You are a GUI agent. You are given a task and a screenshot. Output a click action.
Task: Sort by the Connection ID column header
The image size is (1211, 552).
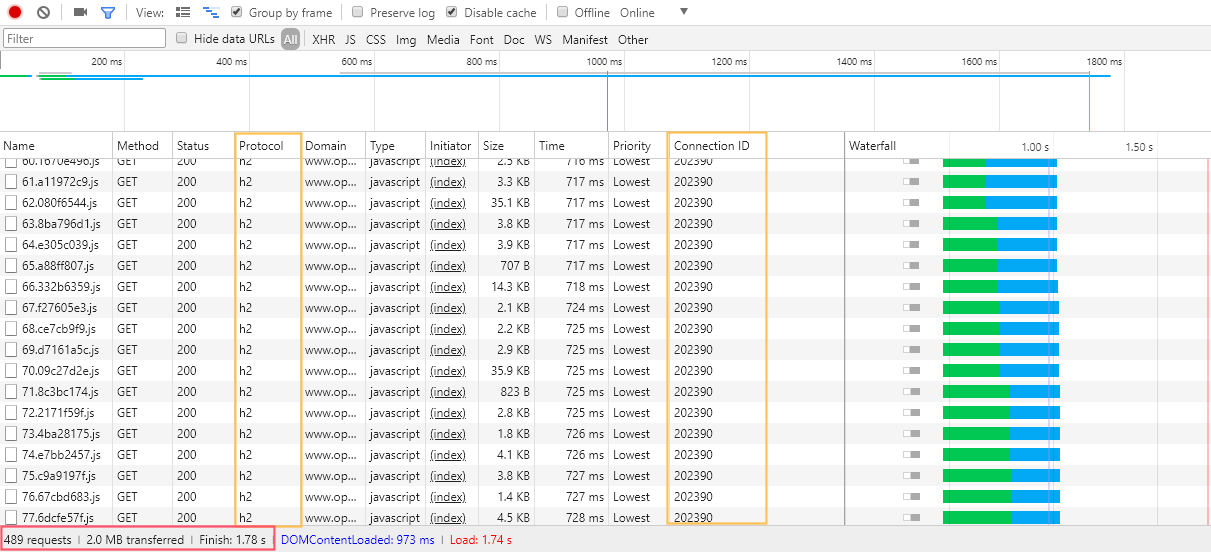711,146
